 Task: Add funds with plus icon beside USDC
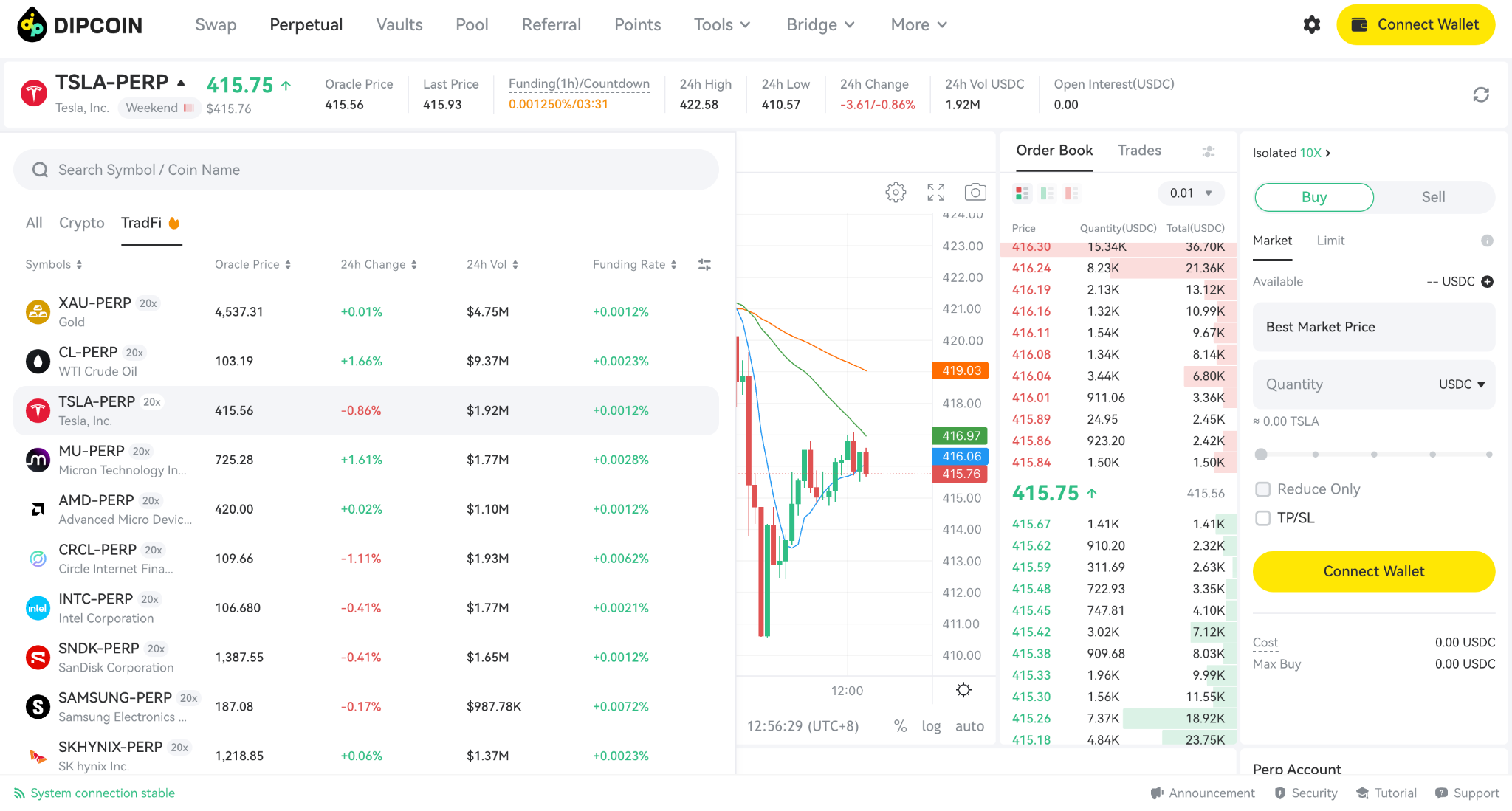(x=1488, y=282)
